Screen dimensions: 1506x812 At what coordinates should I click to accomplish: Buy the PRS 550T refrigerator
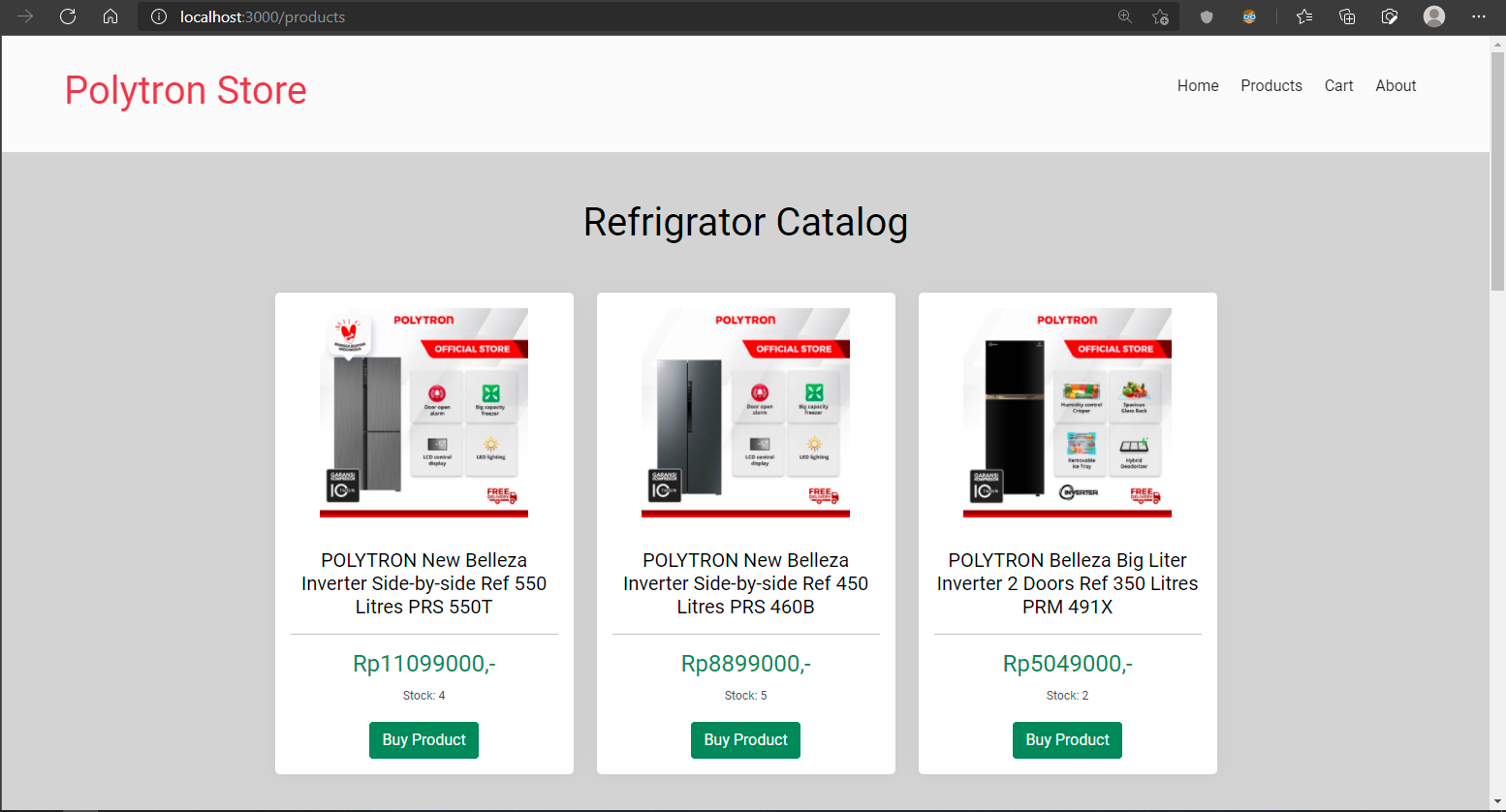424,740
